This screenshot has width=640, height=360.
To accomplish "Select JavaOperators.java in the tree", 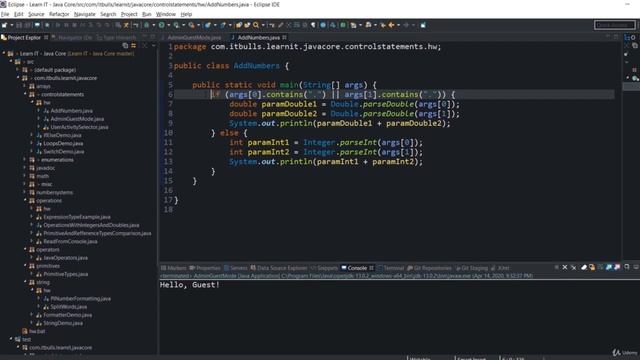I will click(x=65, y=258).
